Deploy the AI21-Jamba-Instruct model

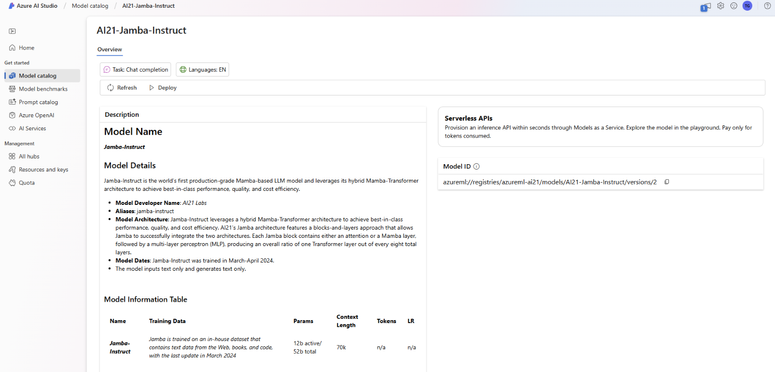163,87
